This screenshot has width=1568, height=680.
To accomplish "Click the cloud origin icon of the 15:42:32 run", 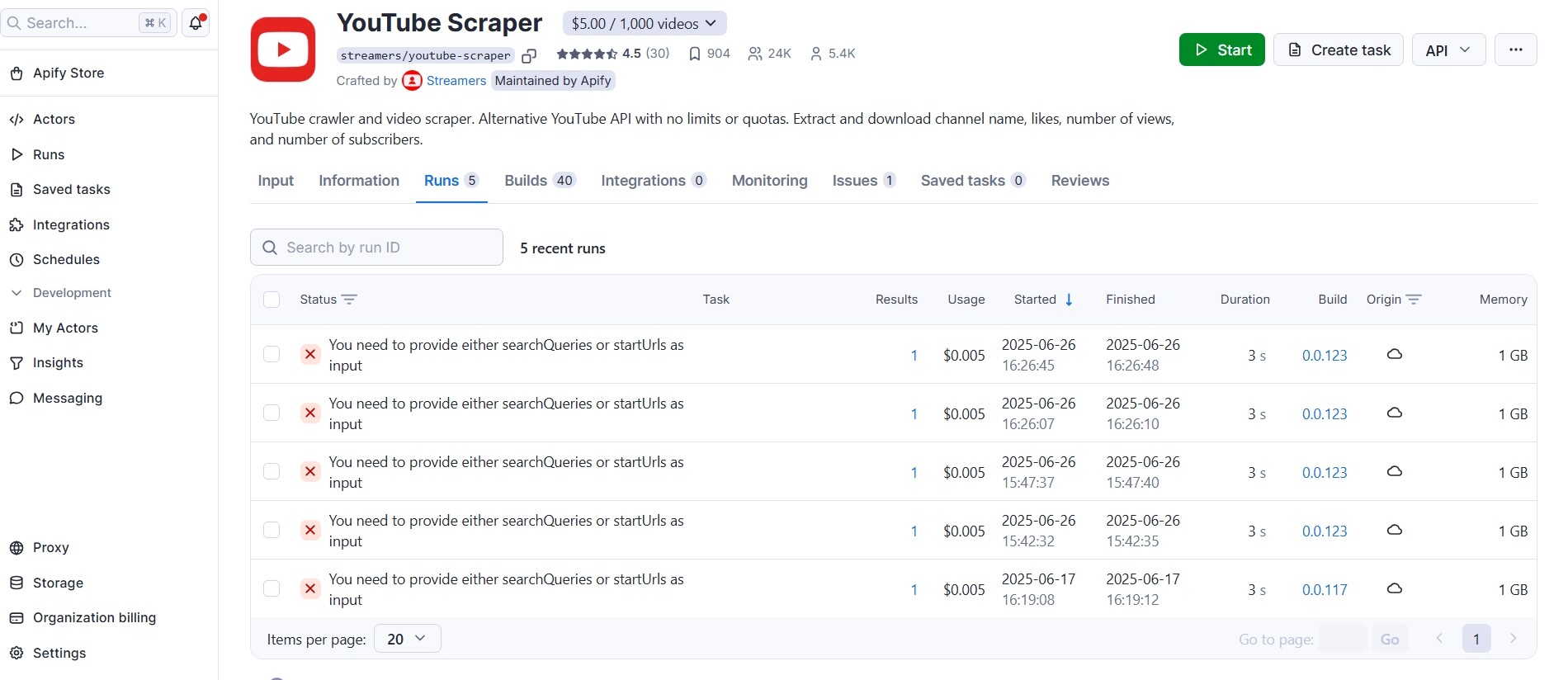I will [1395, 530].
